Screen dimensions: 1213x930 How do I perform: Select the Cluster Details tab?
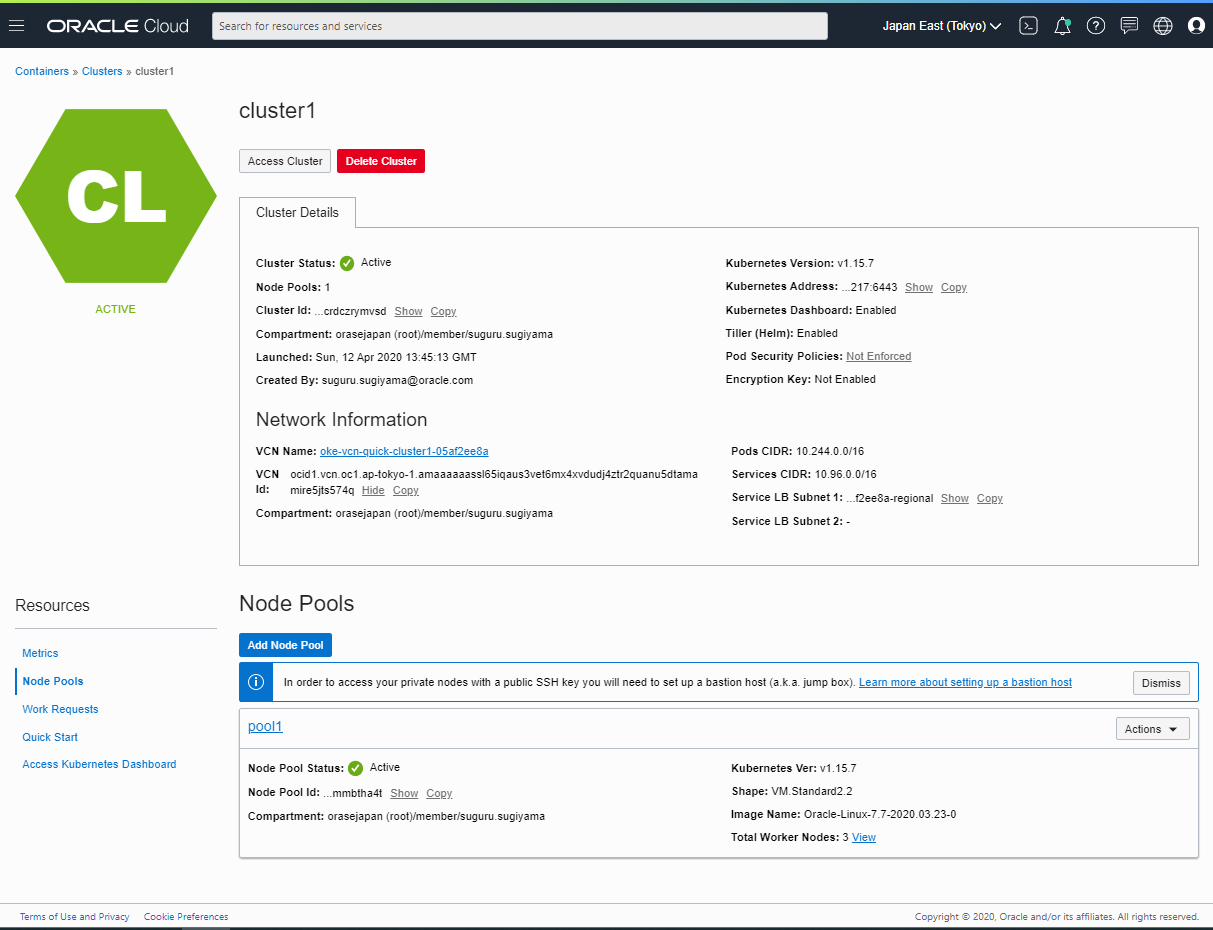tap(297, 212)
